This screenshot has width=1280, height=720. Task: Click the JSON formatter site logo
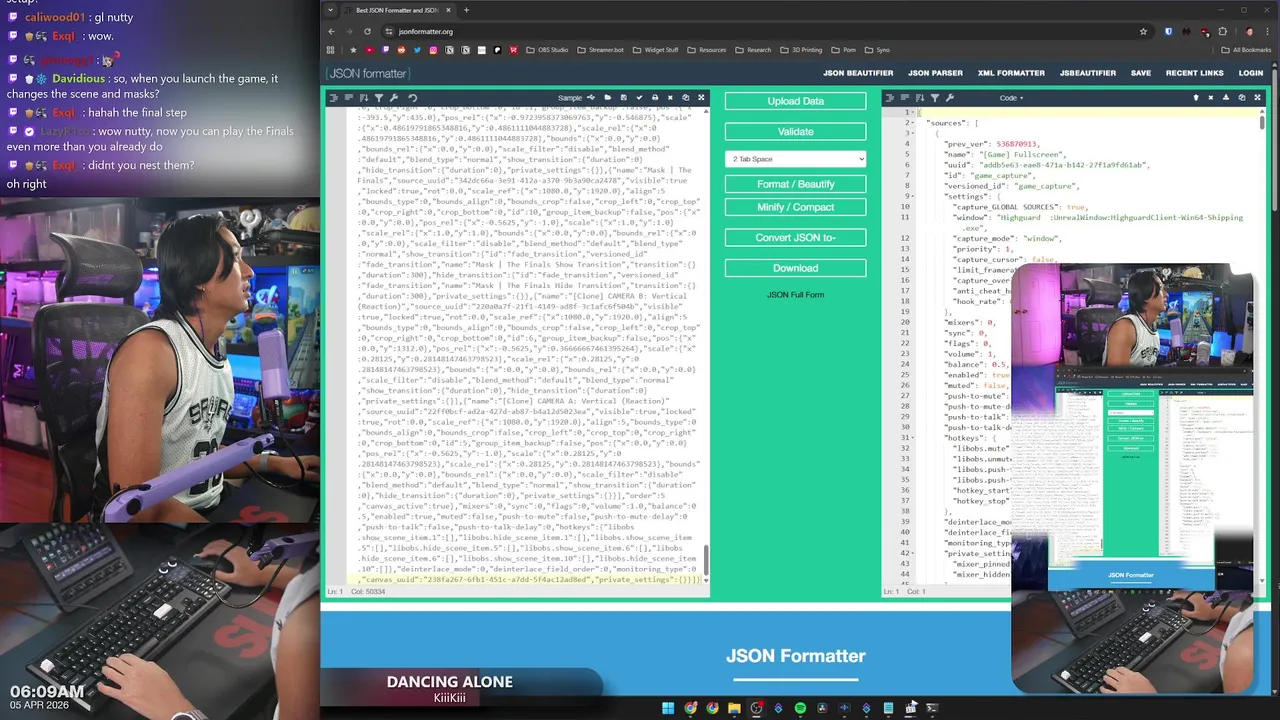(x=367, y=73)
